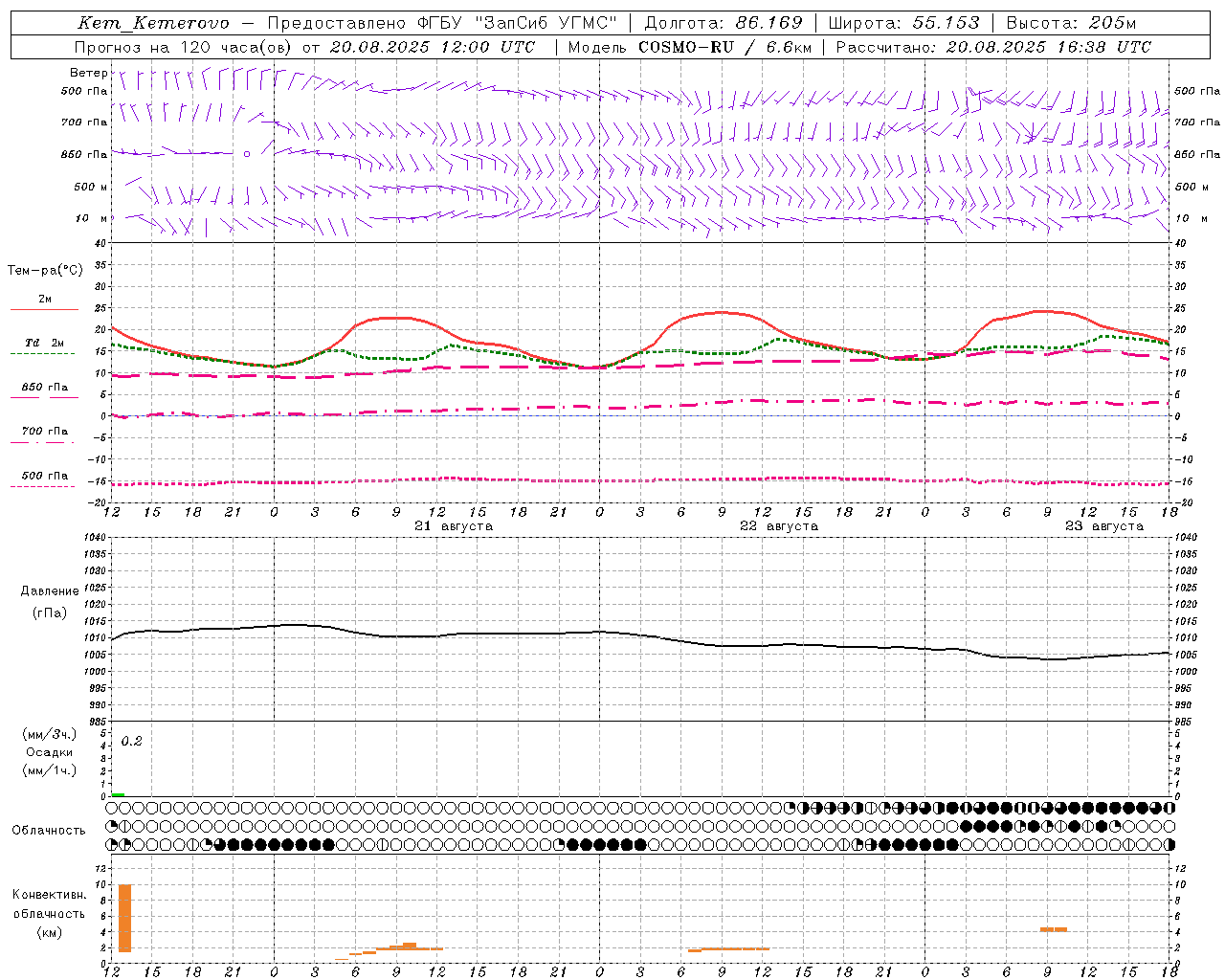
Task: Click the "Долгота: 86.169" header field
Action: point(724,23)
